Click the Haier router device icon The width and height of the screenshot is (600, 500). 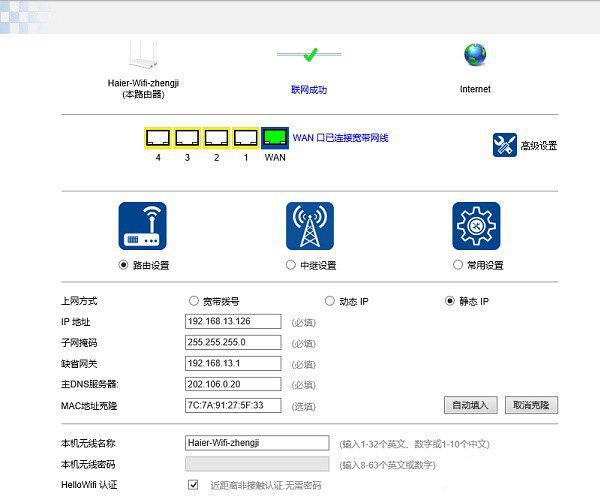147,54
